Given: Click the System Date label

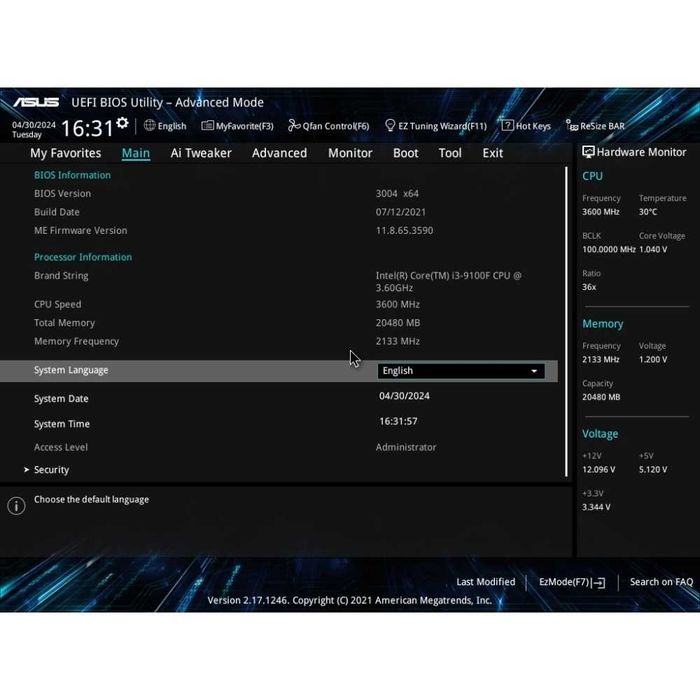Looking at the screenshot, I should tap(61, 399).
